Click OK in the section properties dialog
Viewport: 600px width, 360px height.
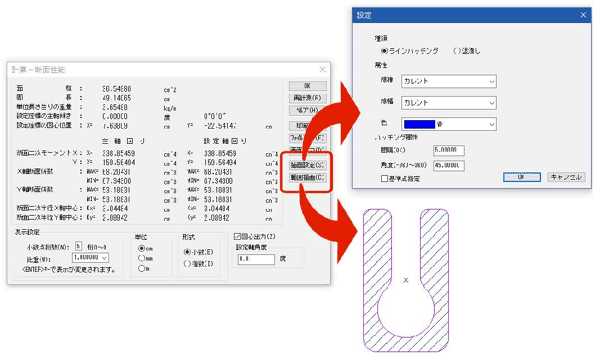[307, 86]
